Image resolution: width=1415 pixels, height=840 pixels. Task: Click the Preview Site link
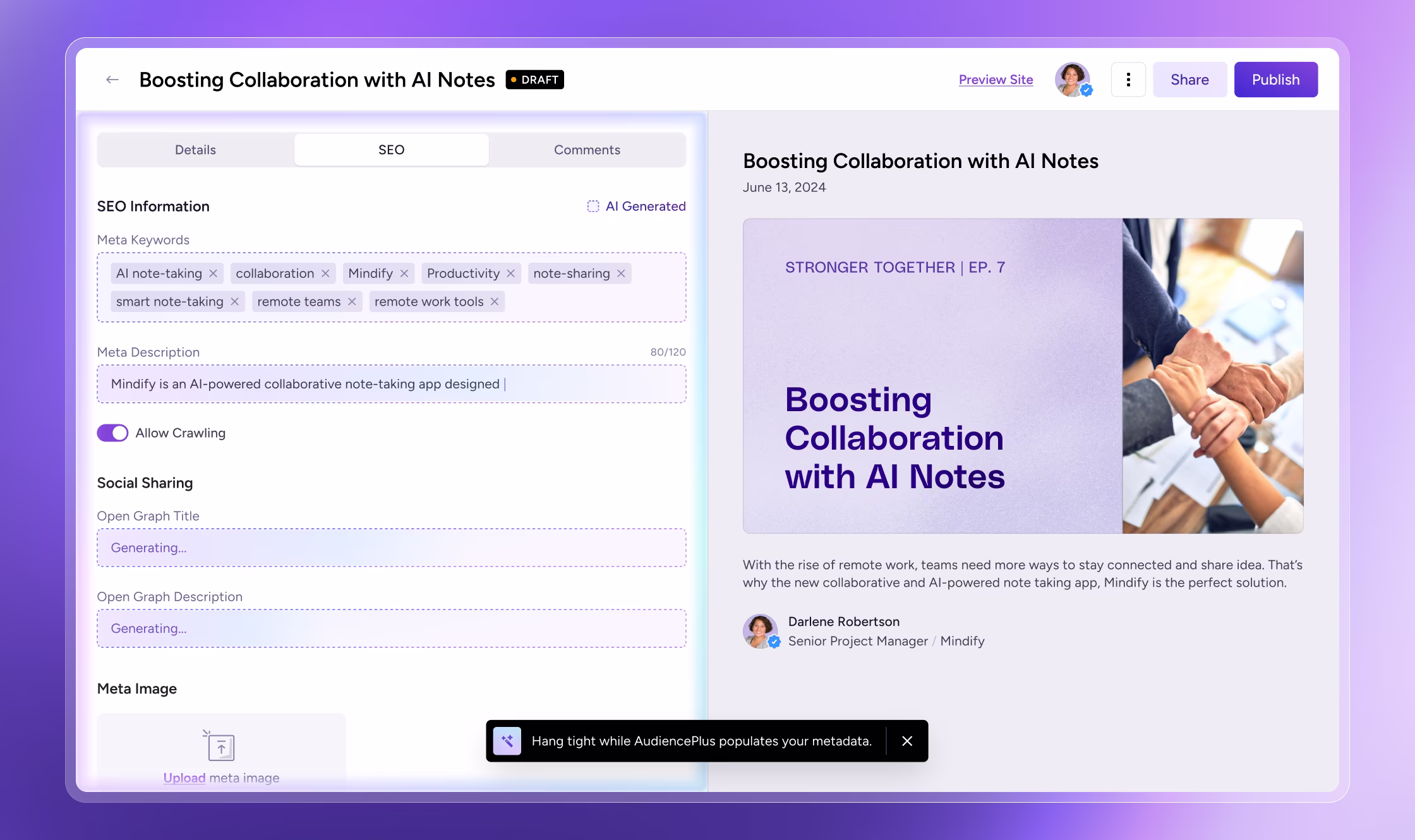[x=996, y=80]
